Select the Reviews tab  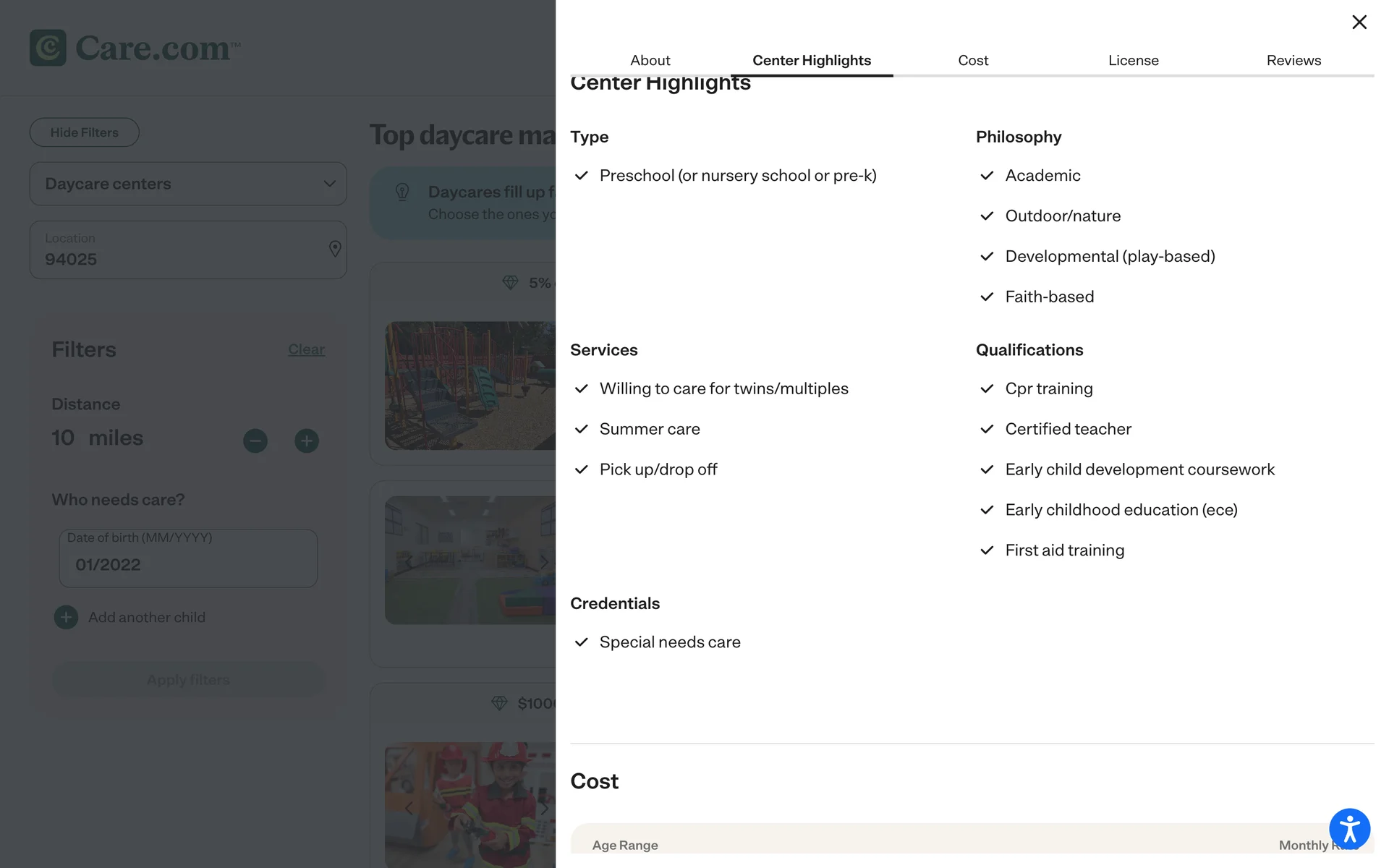pyautogui.click(x=1294, y=60)
